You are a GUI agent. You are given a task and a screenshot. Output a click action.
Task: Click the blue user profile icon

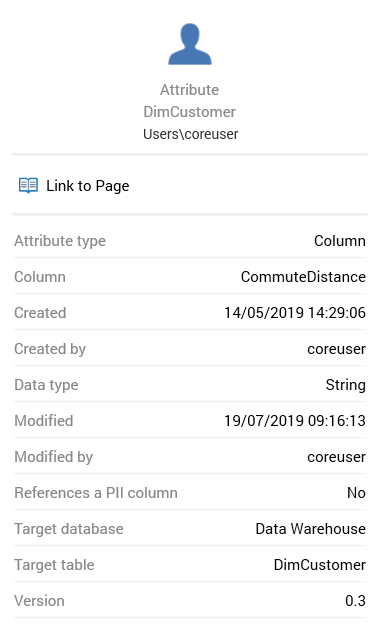click(190, 44)
